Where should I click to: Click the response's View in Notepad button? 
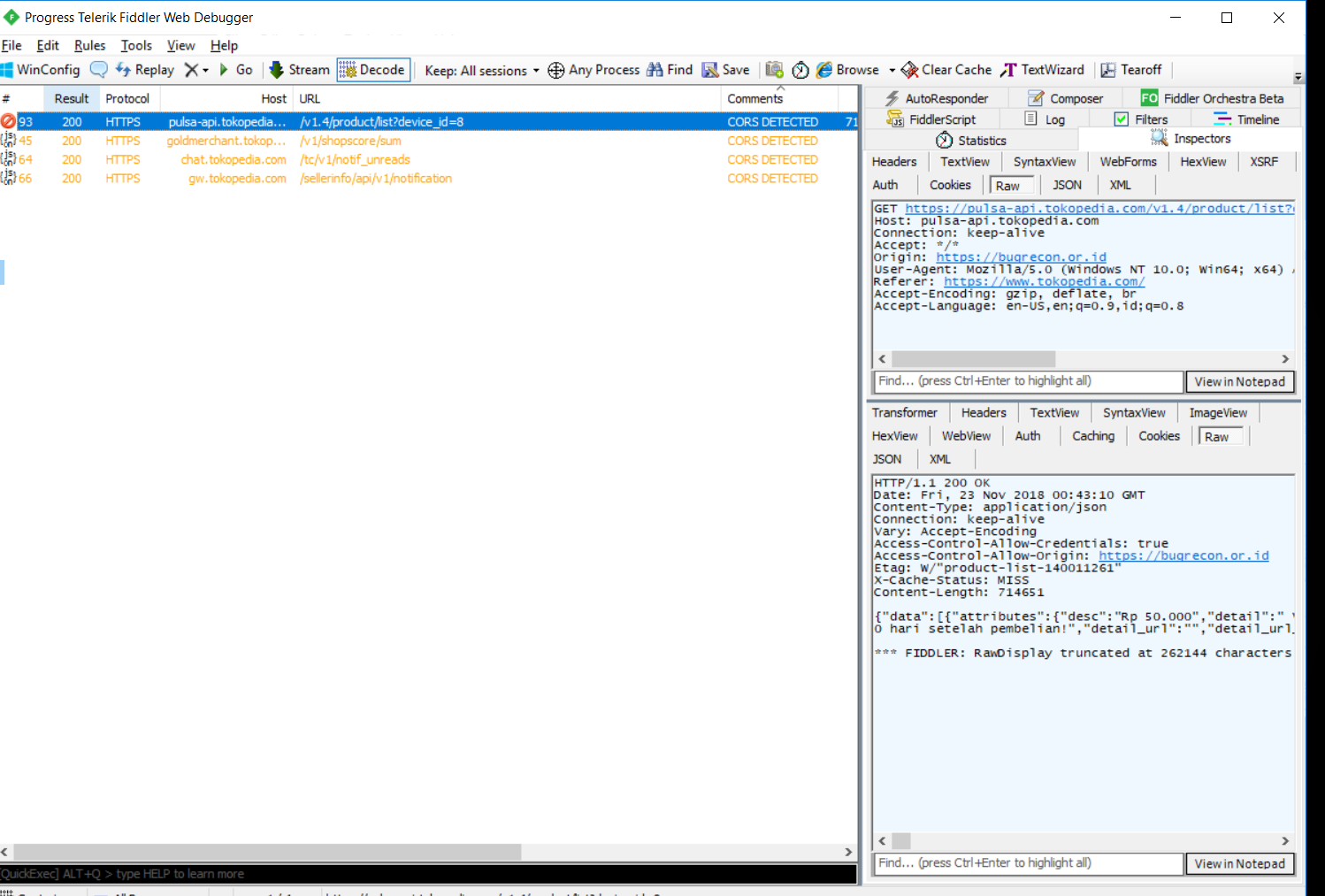pyautogui.click(x=1239, y=863)
